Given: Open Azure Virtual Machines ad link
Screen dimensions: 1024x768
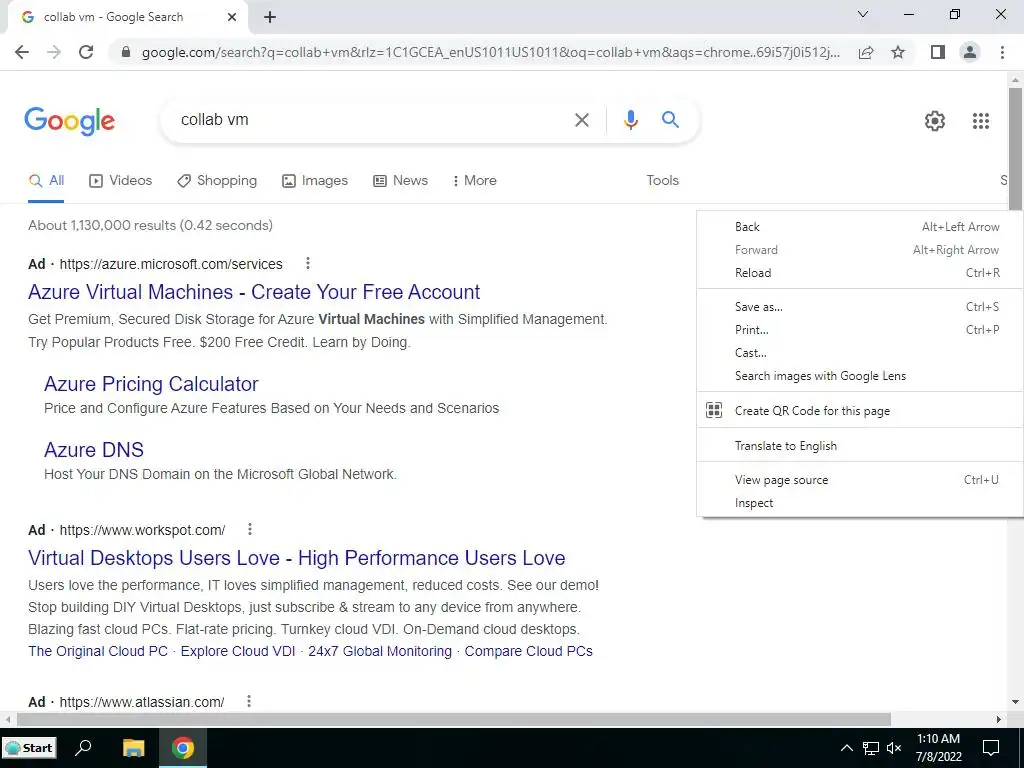Looking at the screenshot, I should tap(254, 292).
